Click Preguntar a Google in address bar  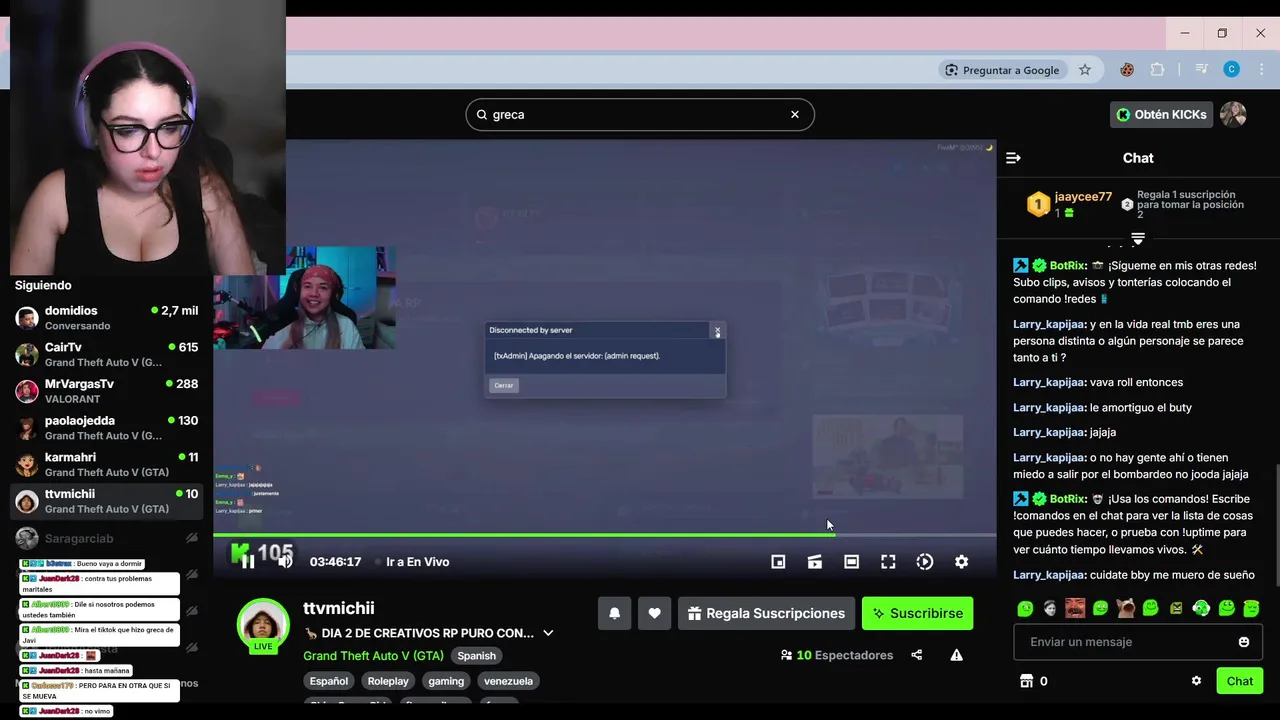click(1002, 70)
